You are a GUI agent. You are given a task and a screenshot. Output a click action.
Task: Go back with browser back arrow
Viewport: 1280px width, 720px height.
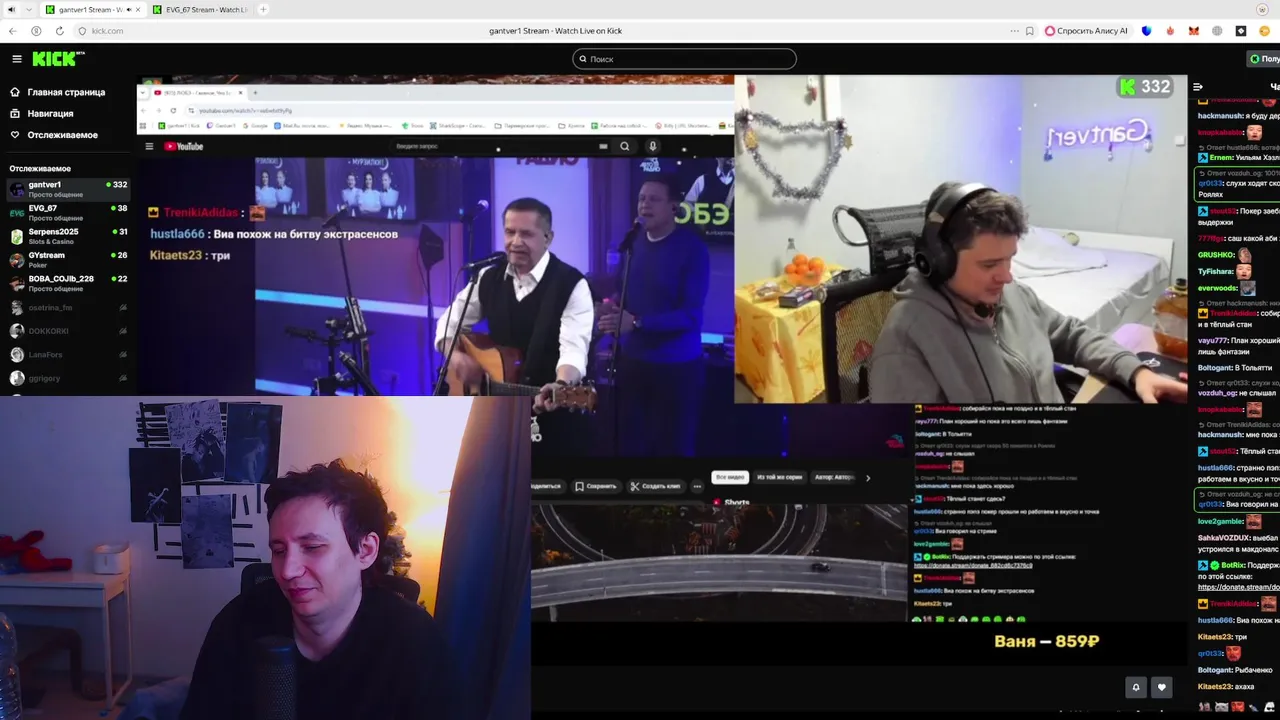[x=15, y=31]
